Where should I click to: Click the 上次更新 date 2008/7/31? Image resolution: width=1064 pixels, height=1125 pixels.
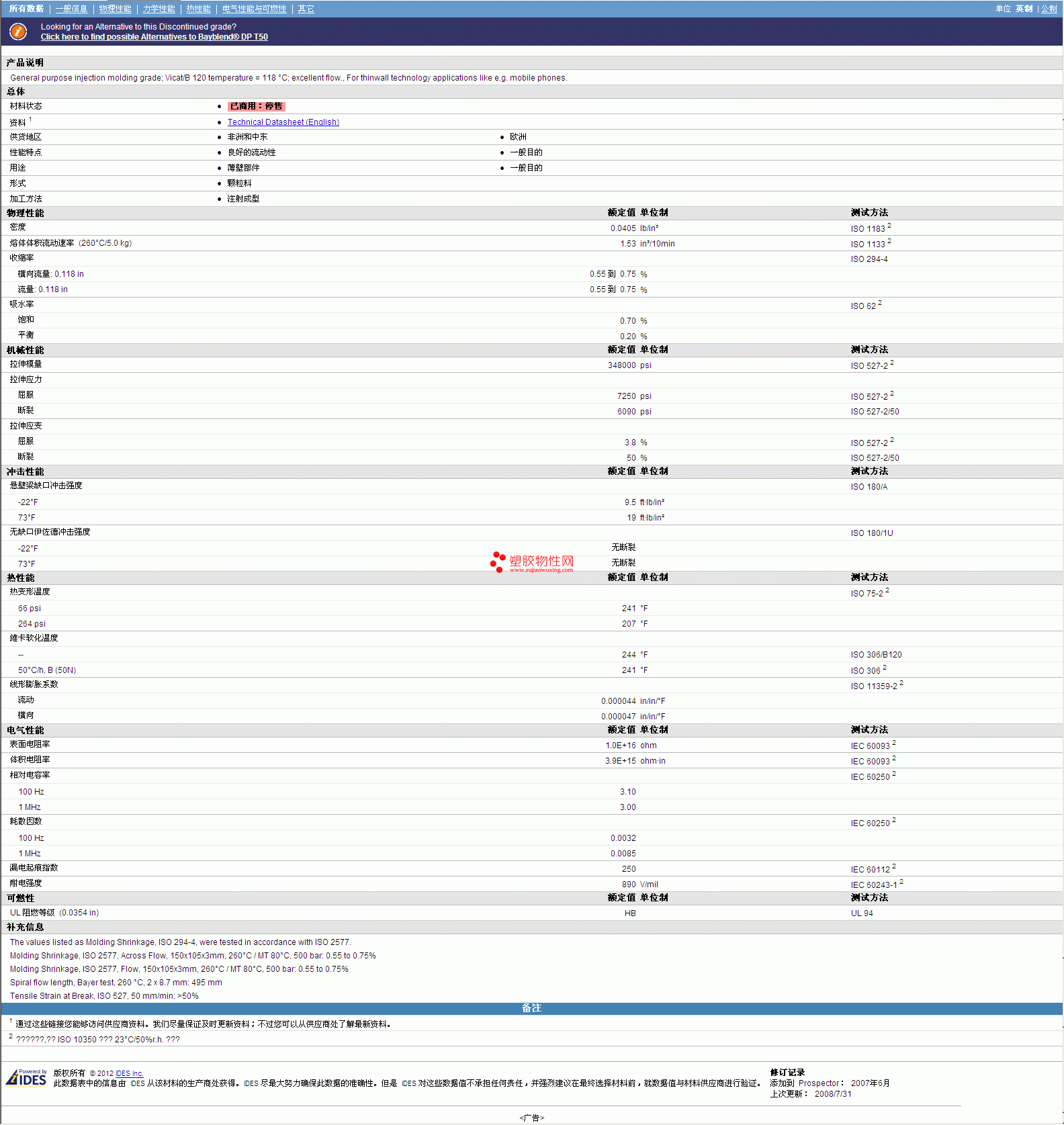click(x=833, y=1094)
